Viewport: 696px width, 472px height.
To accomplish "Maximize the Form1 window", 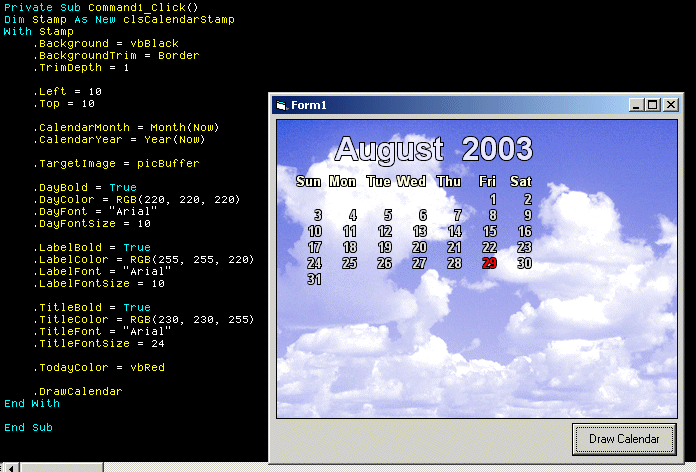I will point(653,105).
